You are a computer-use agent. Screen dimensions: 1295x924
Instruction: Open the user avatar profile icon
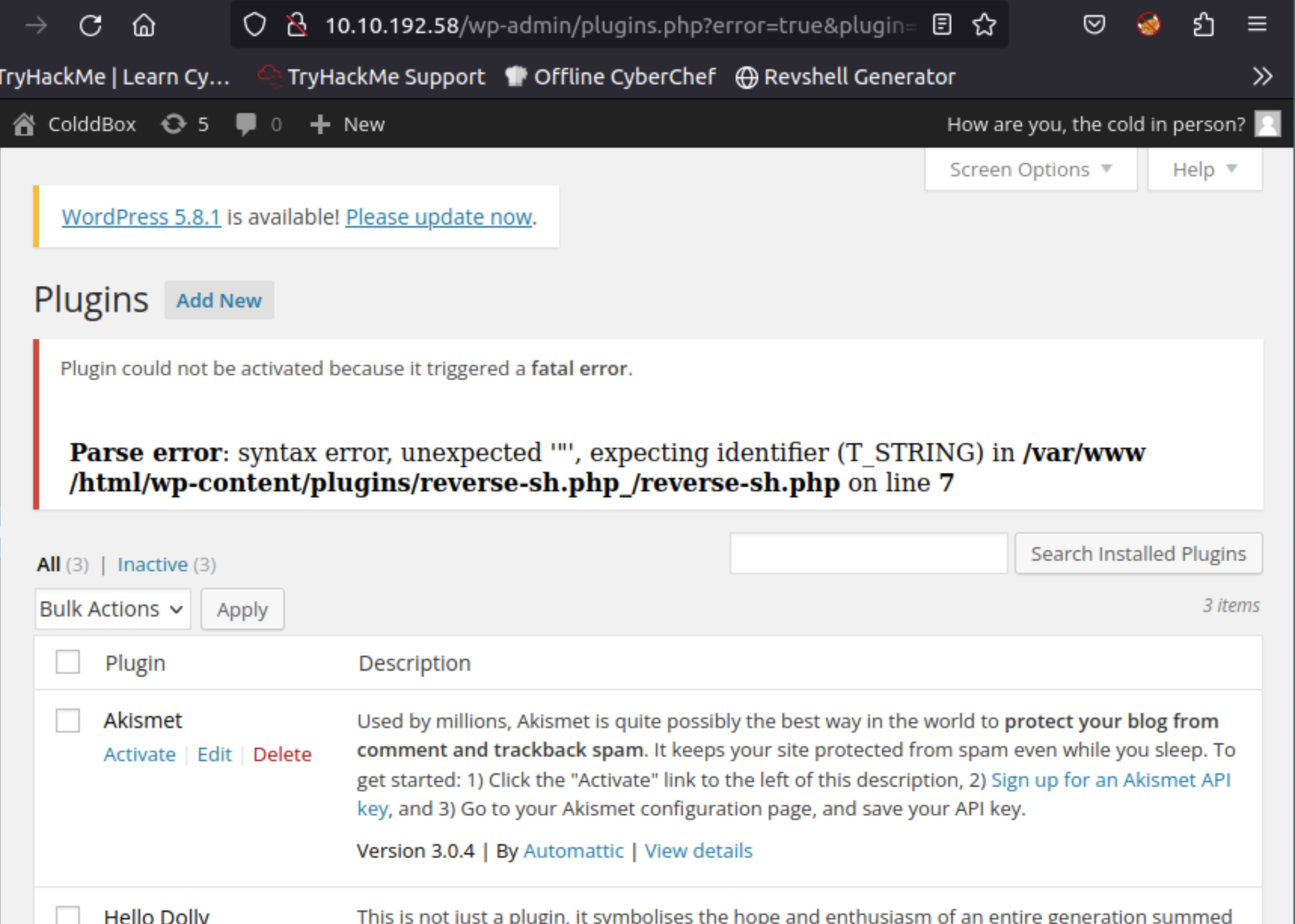(x=1267, y=124)
